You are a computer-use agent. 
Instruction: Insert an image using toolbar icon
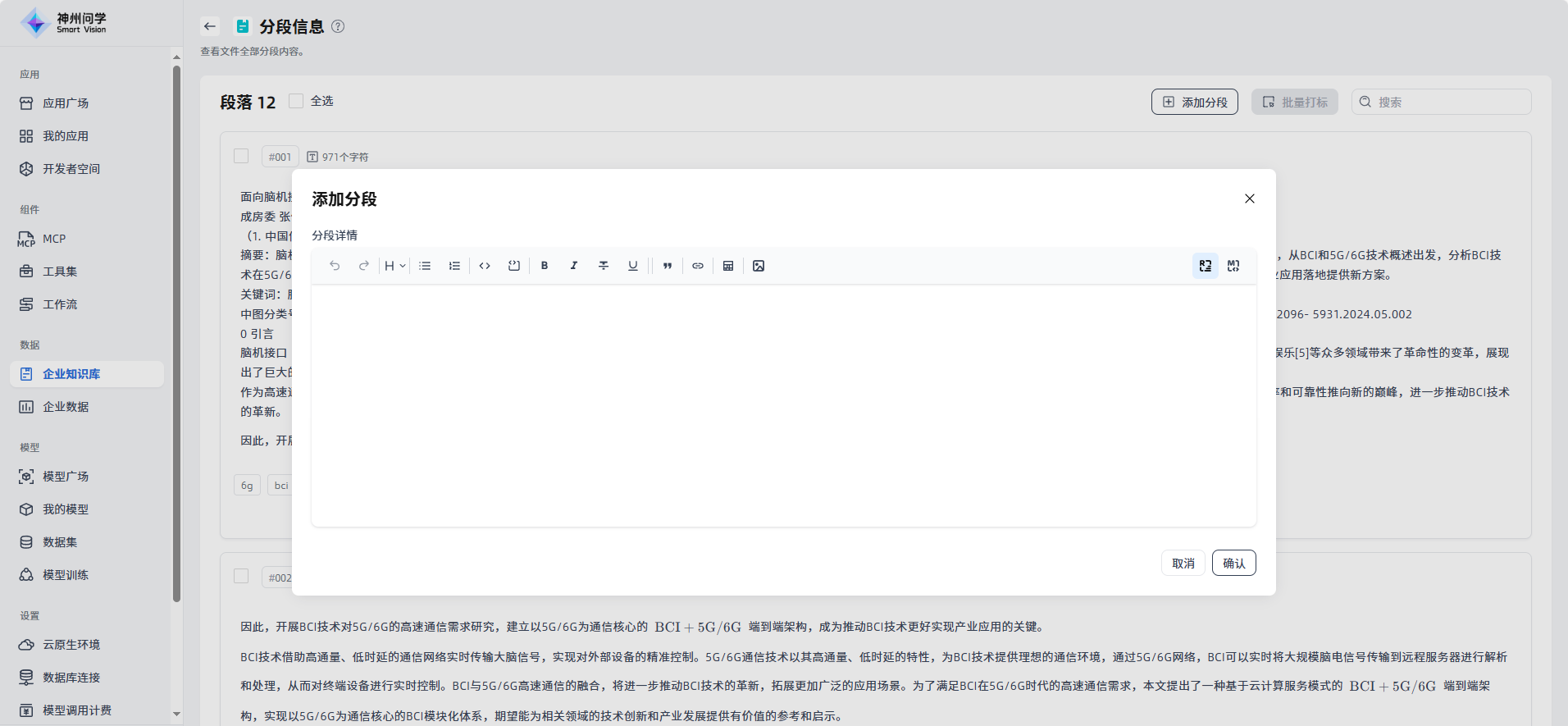[759, 266]
